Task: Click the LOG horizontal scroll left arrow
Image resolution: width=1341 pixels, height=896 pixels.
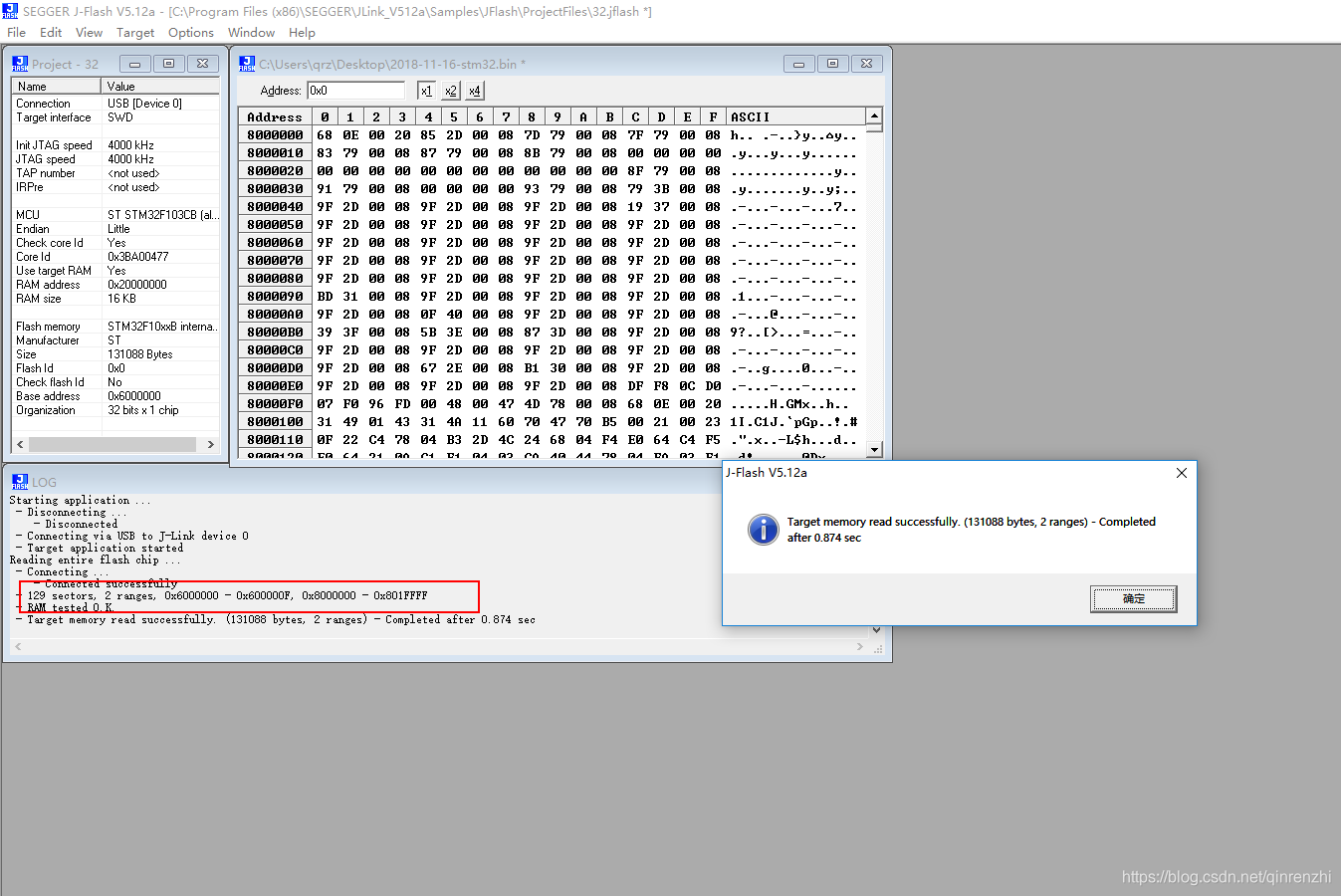Action: (x=18, y=647)
